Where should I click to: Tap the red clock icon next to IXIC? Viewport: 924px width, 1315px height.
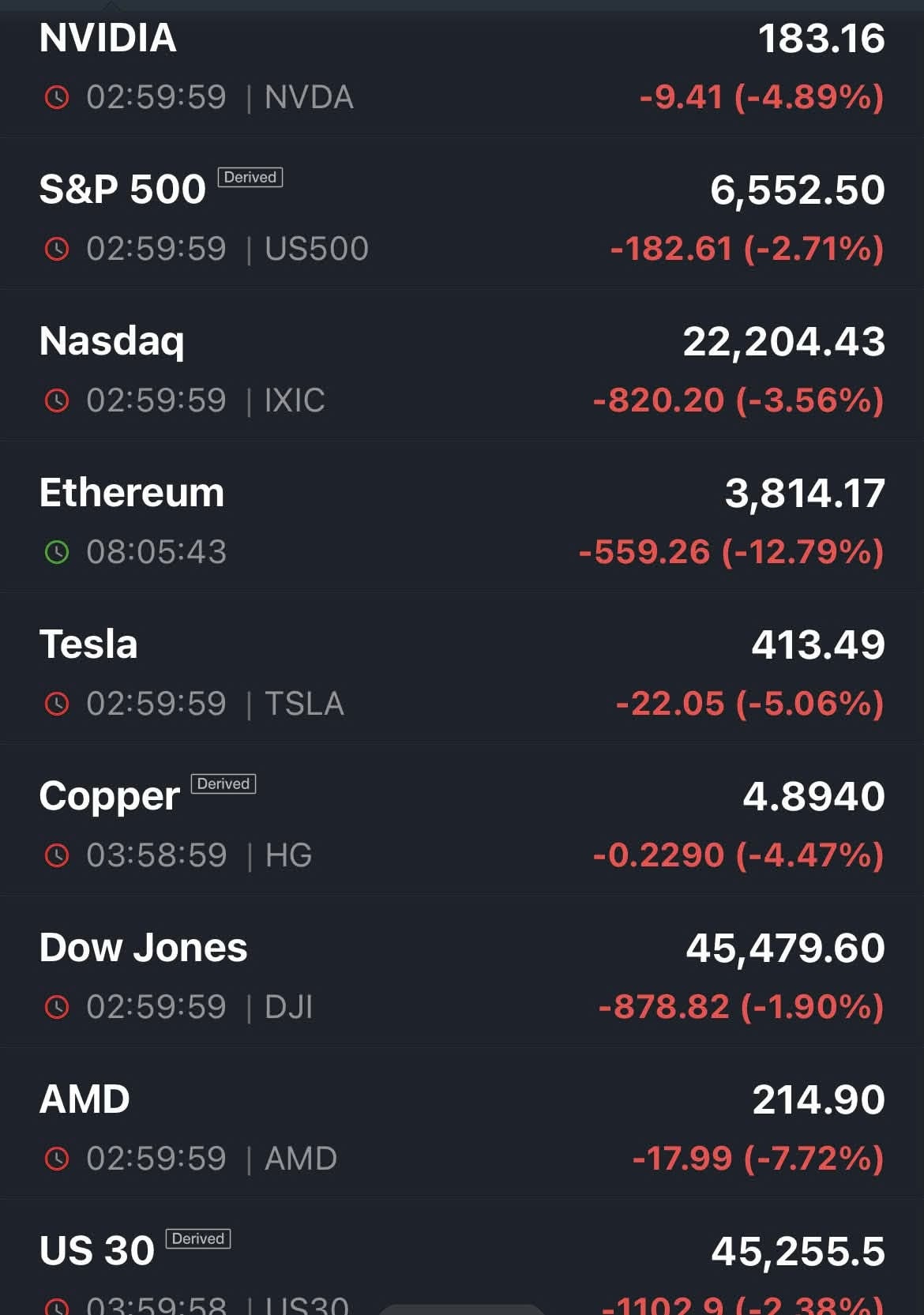click(x=57, y=401)
